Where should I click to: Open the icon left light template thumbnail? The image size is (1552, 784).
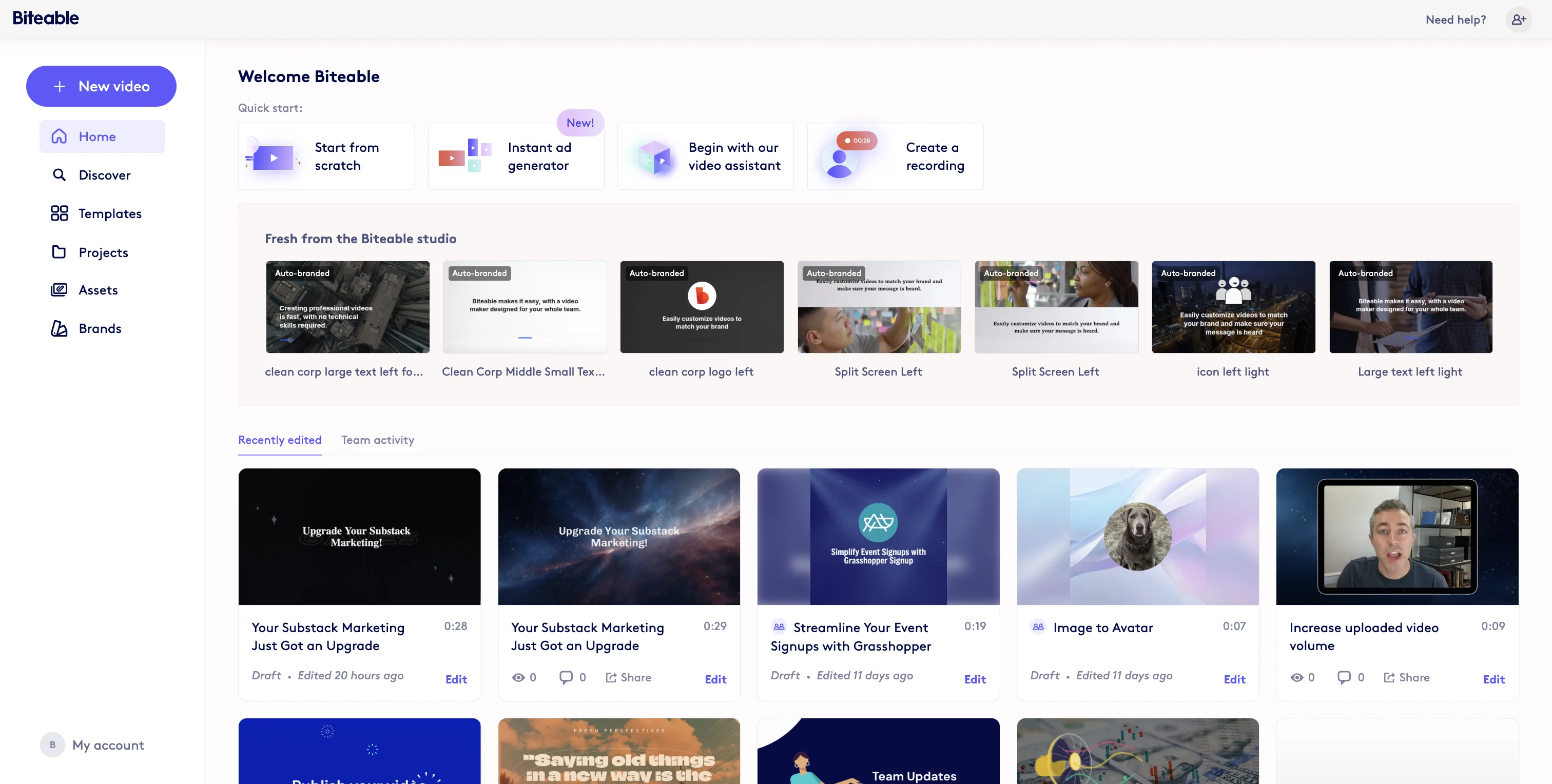coord(1233,307)
